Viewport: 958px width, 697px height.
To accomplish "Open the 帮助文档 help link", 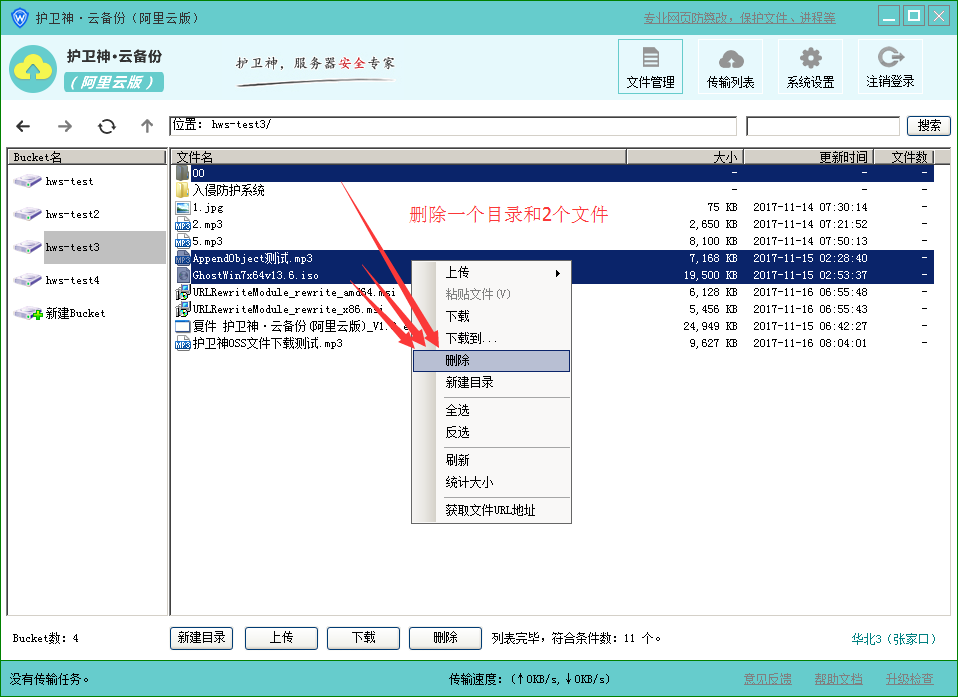I will [838, 679].
